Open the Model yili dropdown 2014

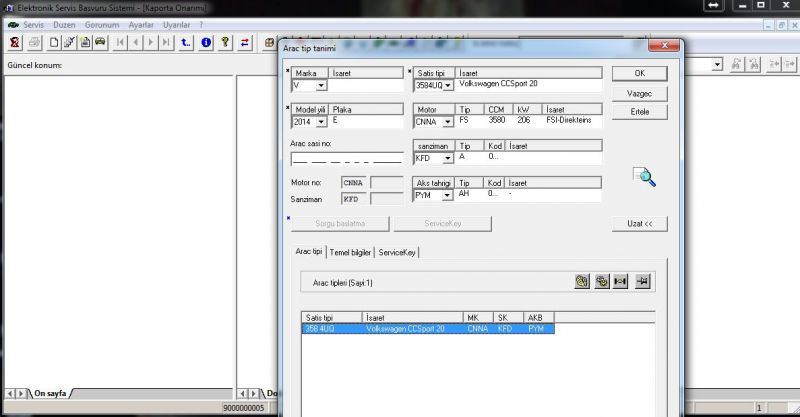click(x=321, y=121)
